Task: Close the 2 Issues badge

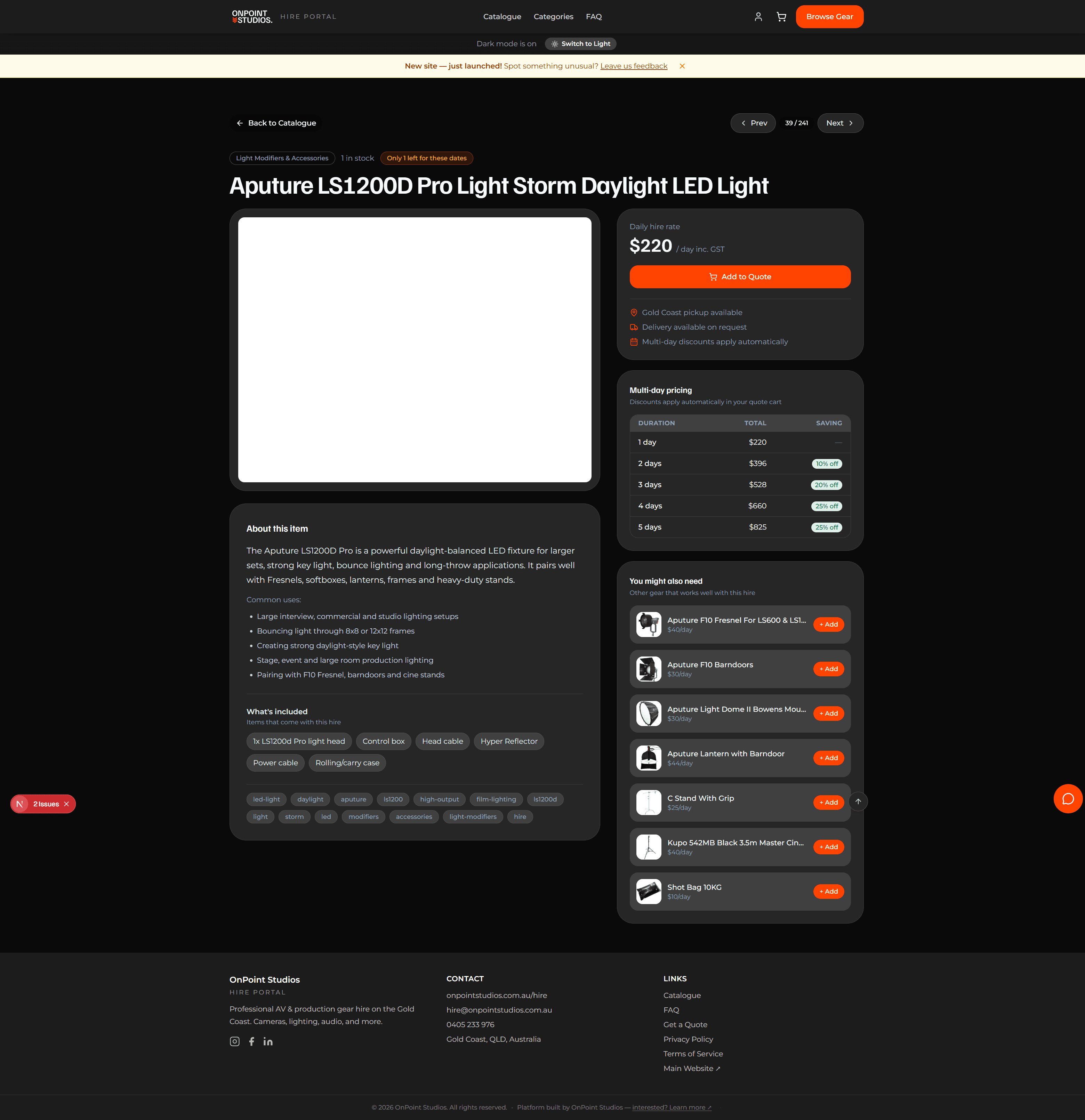Action: (x=67, y=804)
